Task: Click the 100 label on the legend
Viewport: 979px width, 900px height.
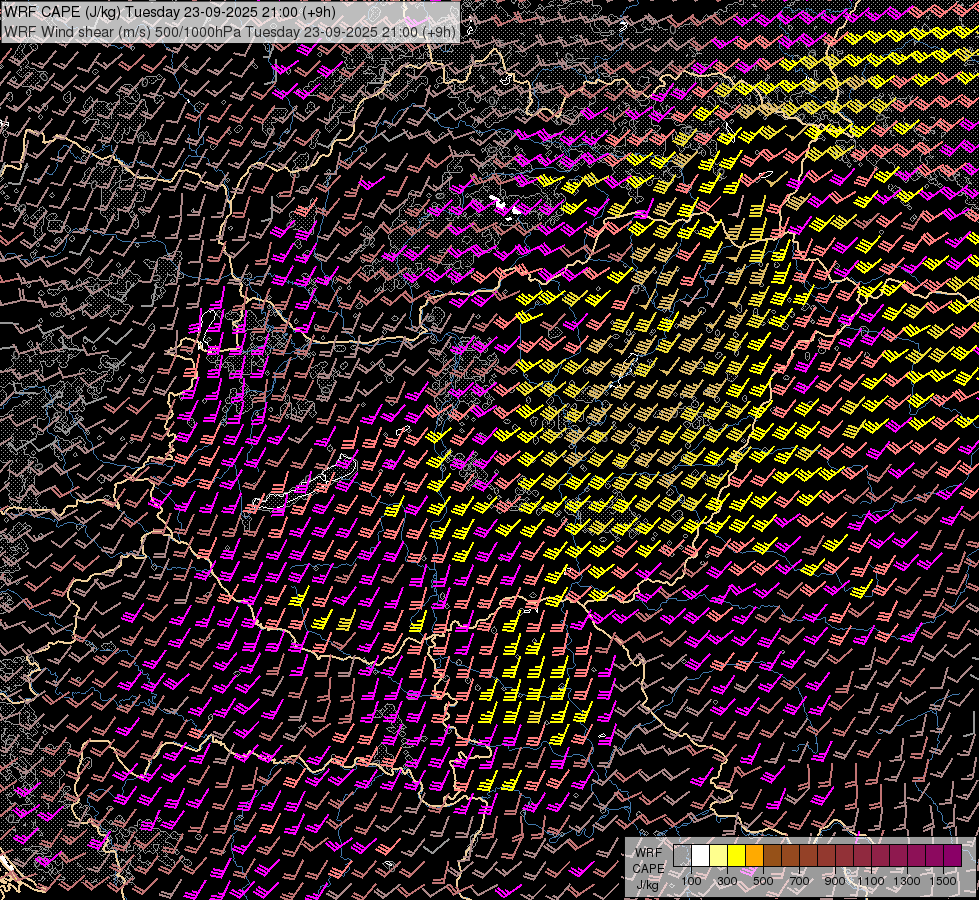Action: [x=691, y=881]
